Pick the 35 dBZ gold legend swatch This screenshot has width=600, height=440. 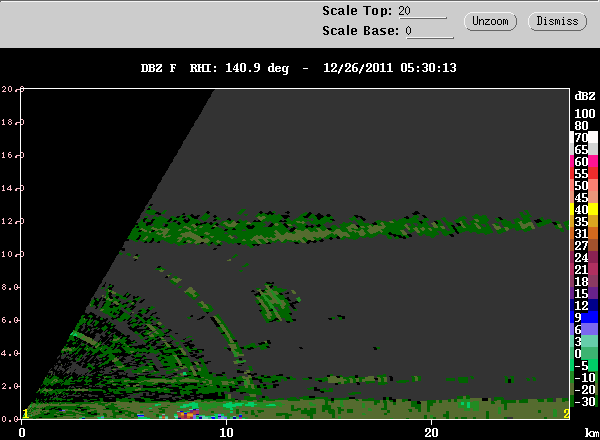(x=593, y=221)
